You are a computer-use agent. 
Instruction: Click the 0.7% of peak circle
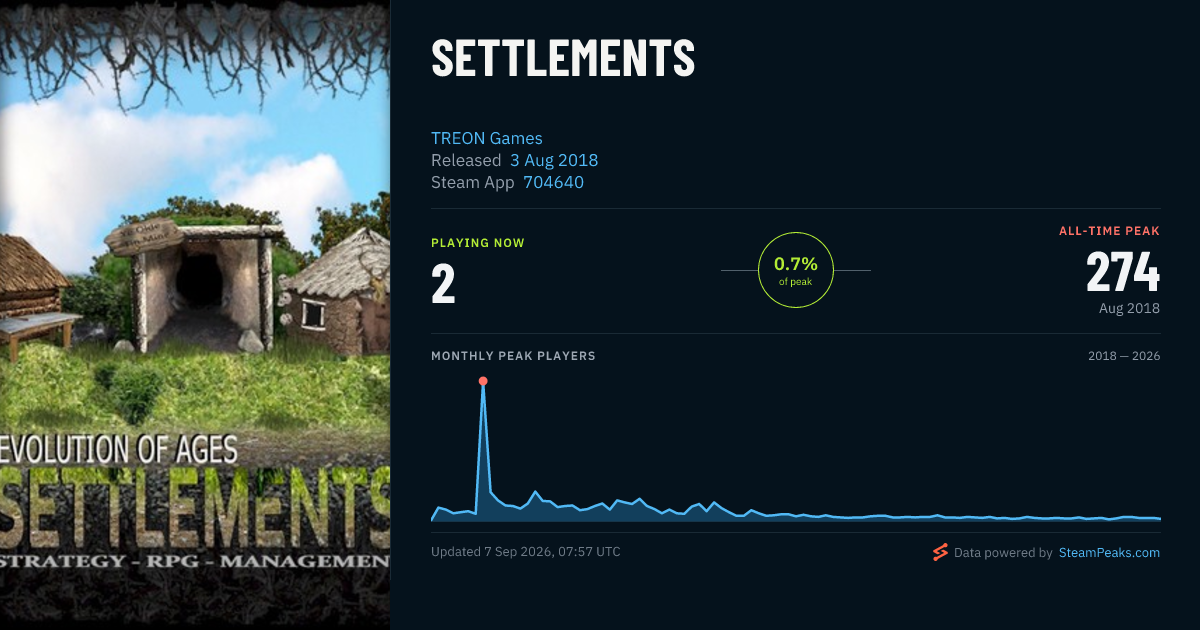tap(796, 270)
